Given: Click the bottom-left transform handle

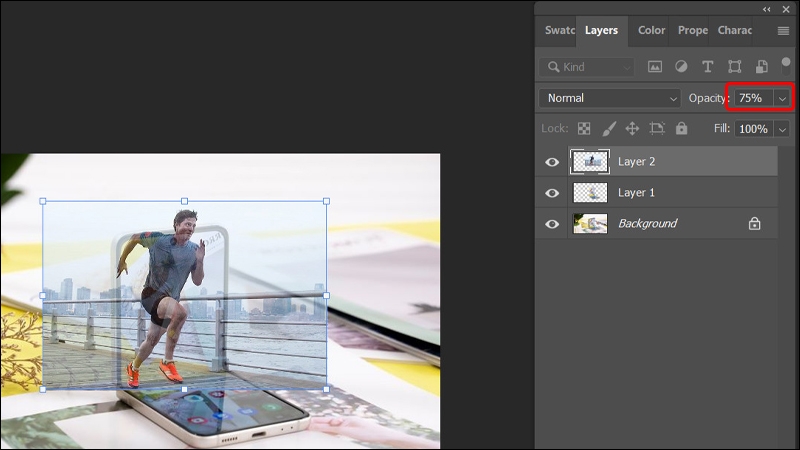Looking at the screenshot, I should pos(43,389).
